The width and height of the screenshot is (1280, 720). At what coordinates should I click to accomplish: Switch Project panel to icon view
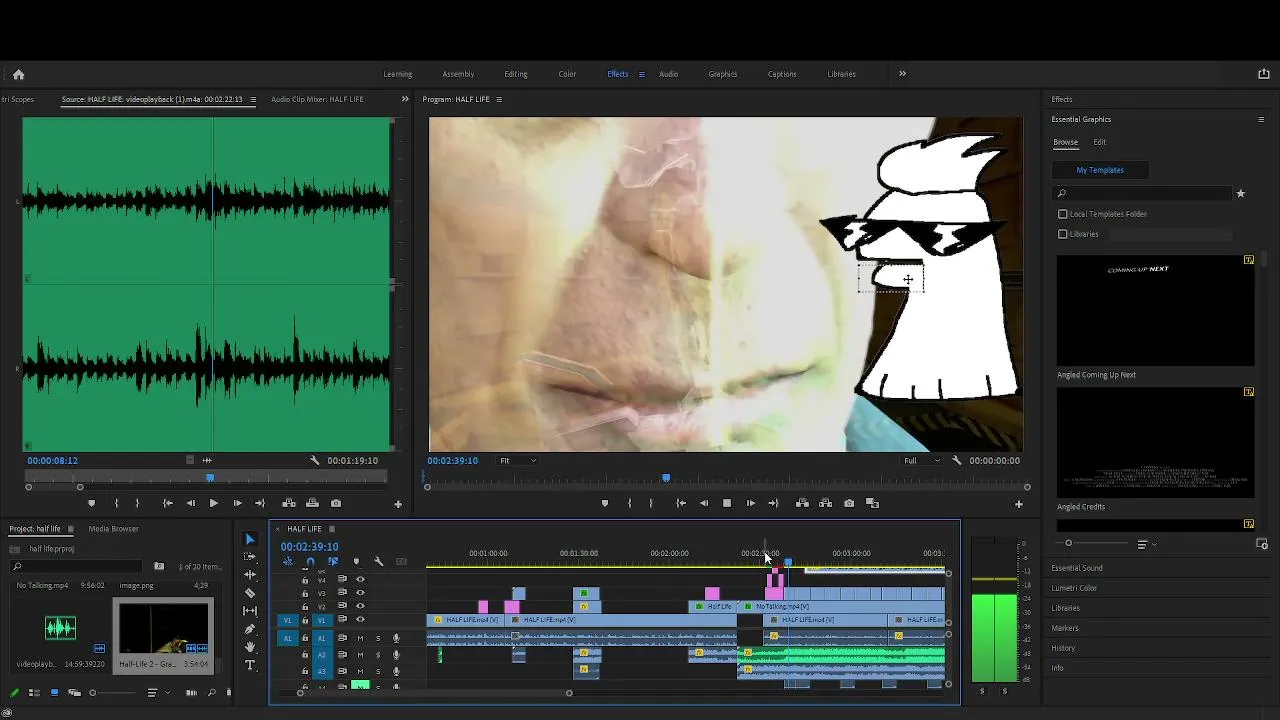(54, 692)
